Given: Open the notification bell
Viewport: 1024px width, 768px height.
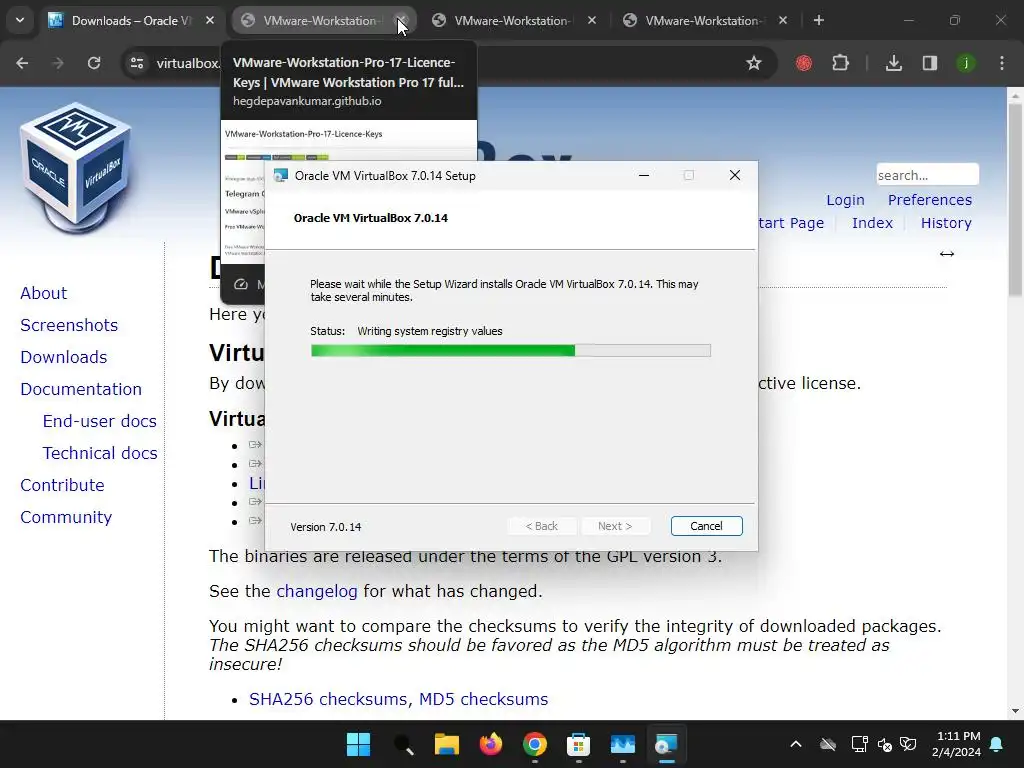Looking at the screenshot, I should tap(997, 744).
